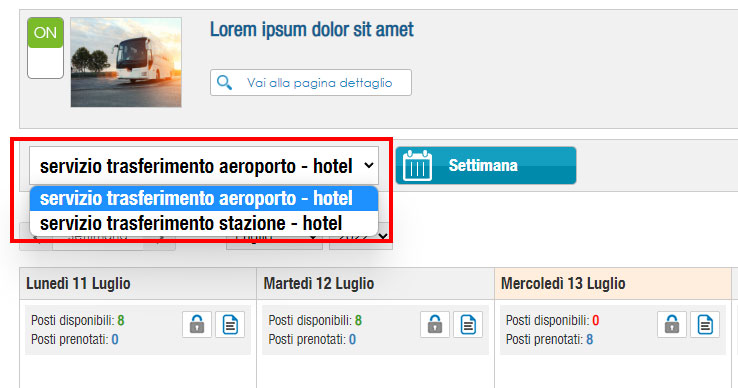
Task: Click the Vai alla pagina dettaglio button
Action: pos(311,82)
